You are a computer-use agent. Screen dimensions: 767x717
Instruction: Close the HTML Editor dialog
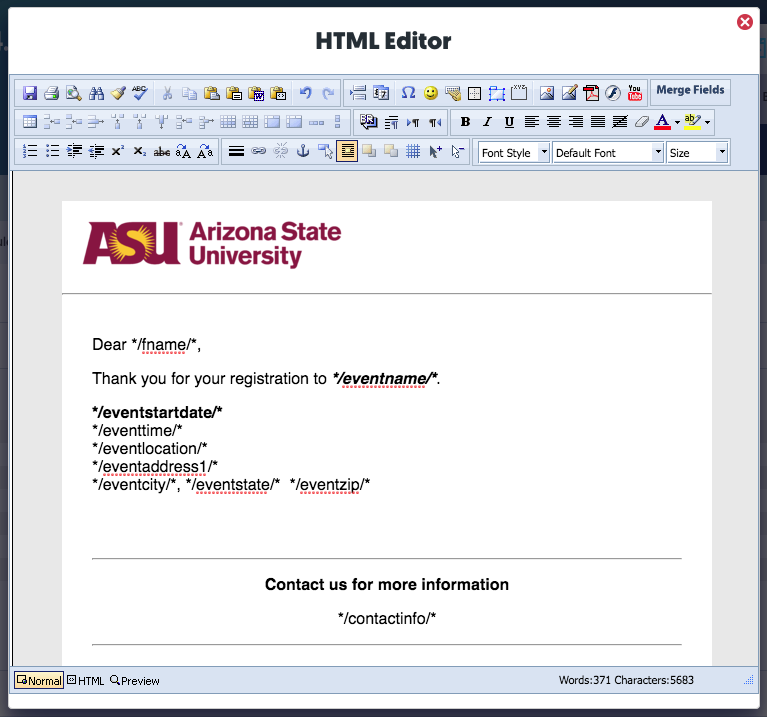coord(744,22)
